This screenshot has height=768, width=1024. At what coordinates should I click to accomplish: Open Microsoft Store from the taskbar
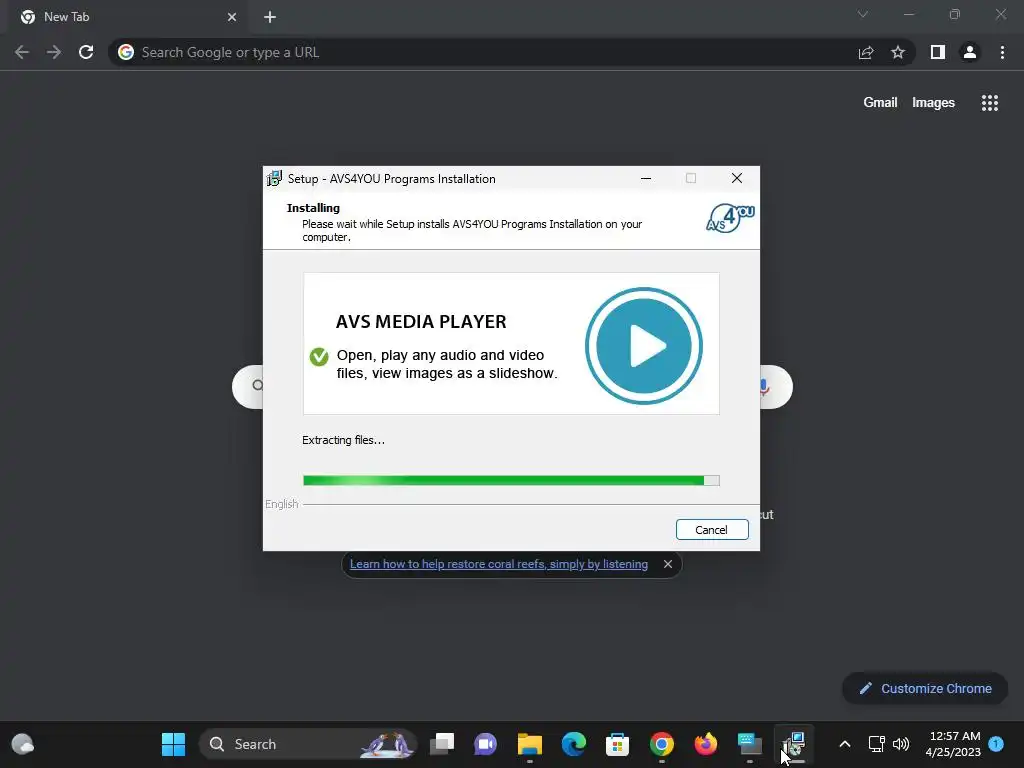[x=617, y=744]
